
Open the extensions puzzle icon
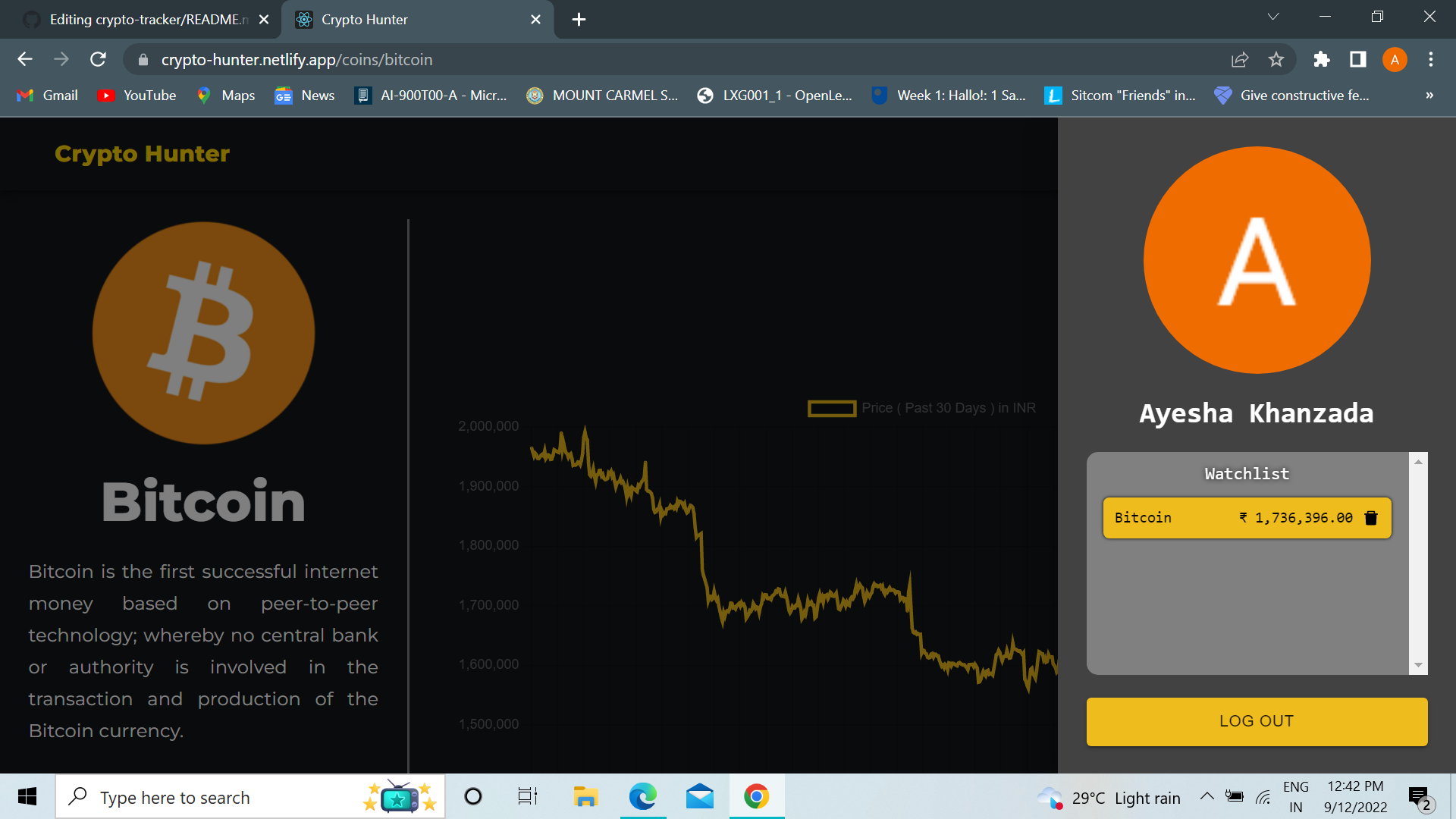pyautogui.click(x=1321, y=59)
